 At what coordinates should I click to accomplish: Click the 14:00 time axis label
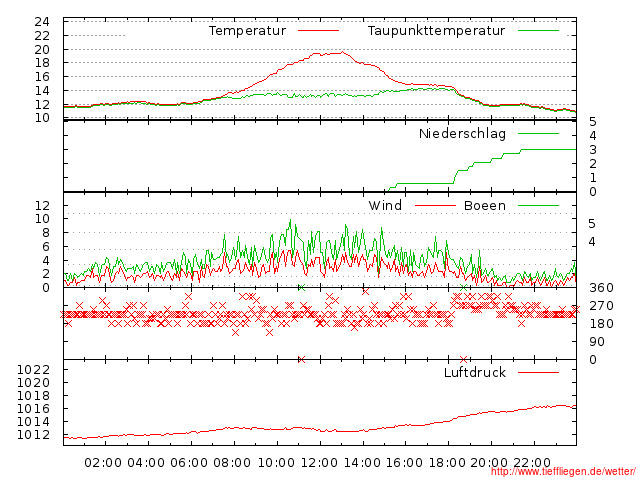pos(362,462)
